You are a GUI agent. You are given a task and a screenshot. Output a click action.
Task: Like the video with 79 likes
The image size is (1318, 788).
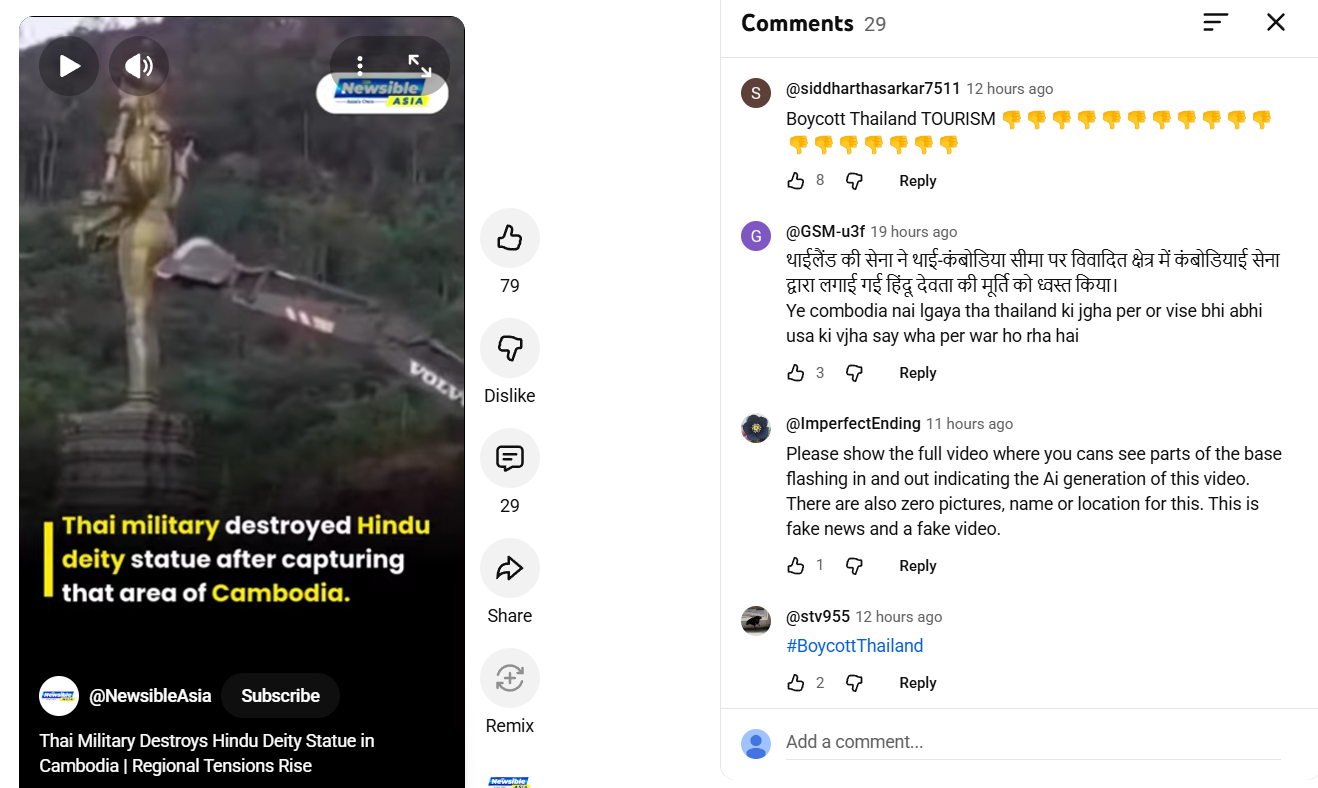tap(510, 238)
